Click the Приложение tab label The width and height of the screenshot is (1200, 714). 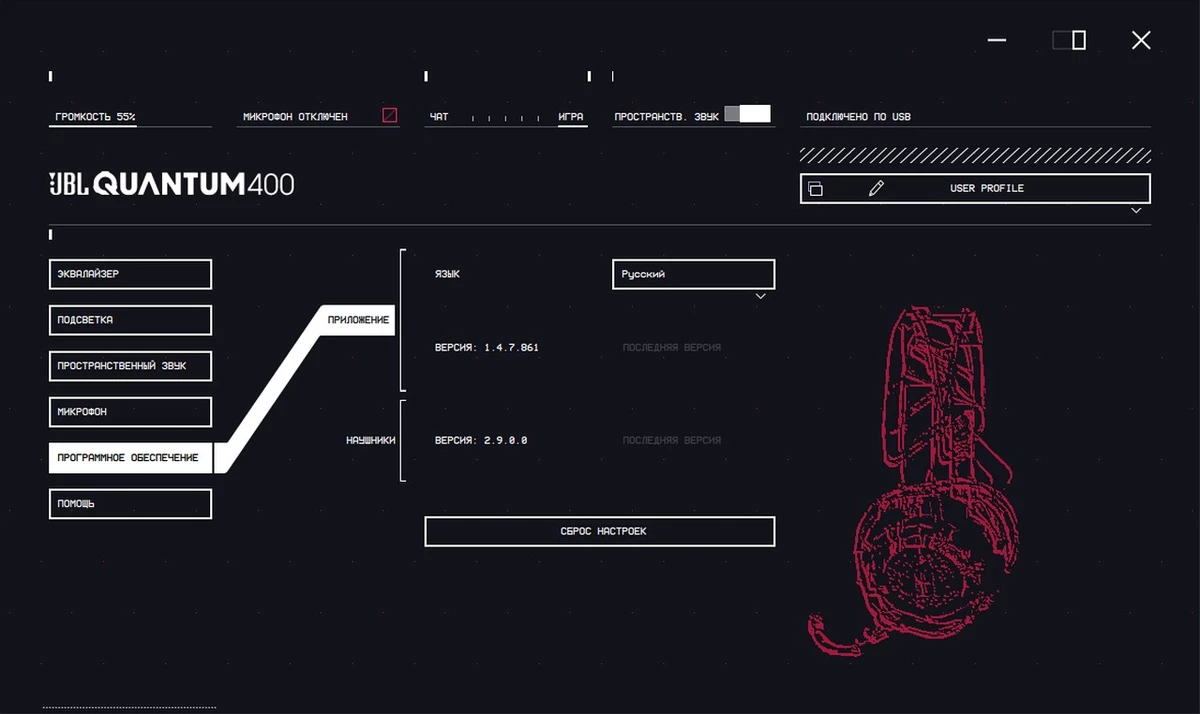pyautogui.click(x=358, y=321)
